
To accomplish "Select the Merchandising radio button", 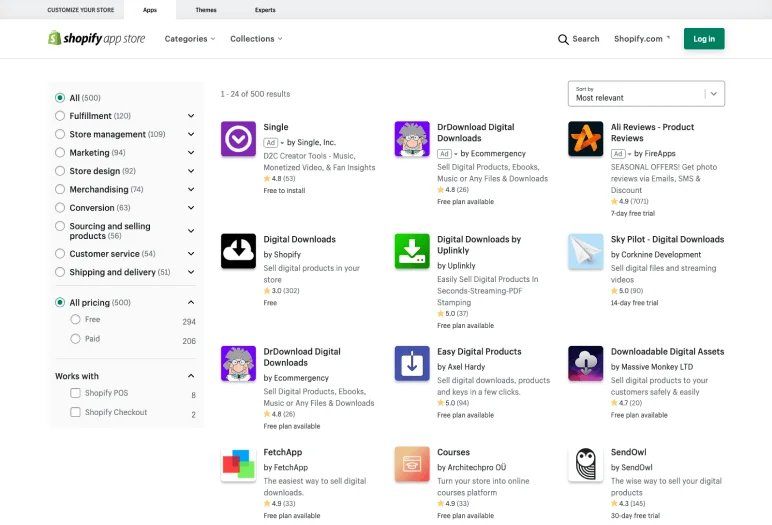I will 60,189.
